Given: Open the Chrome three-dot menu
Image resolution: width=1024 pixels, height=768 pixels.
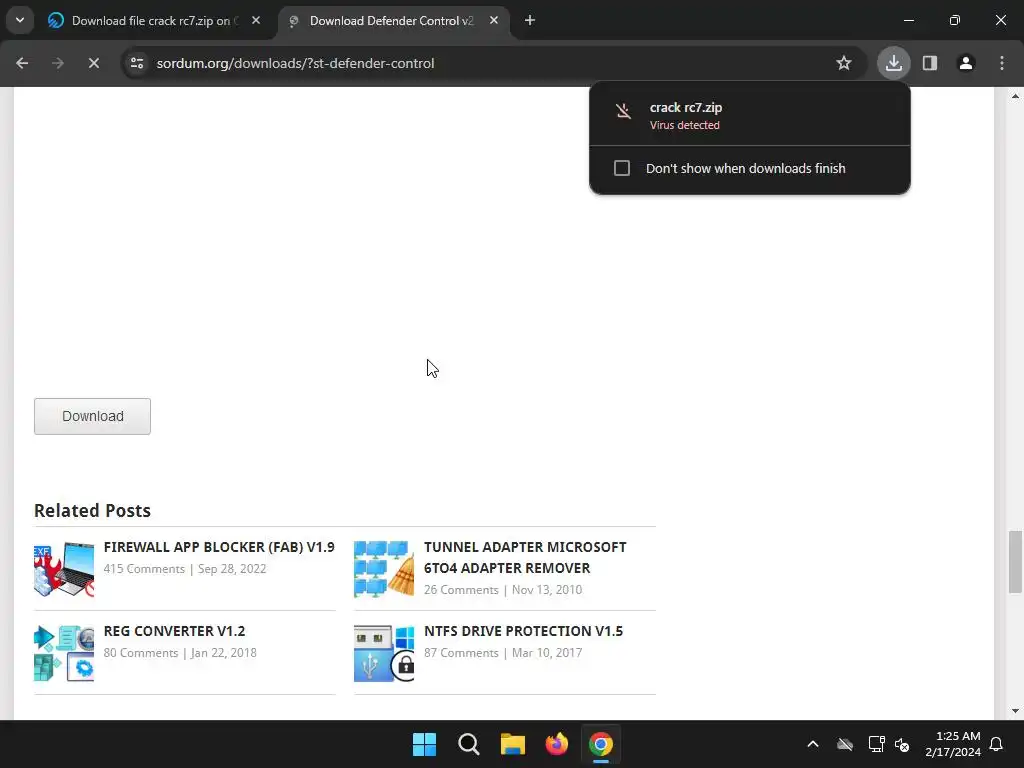Looking at the screenshot, I should (x=1002, y=63).
